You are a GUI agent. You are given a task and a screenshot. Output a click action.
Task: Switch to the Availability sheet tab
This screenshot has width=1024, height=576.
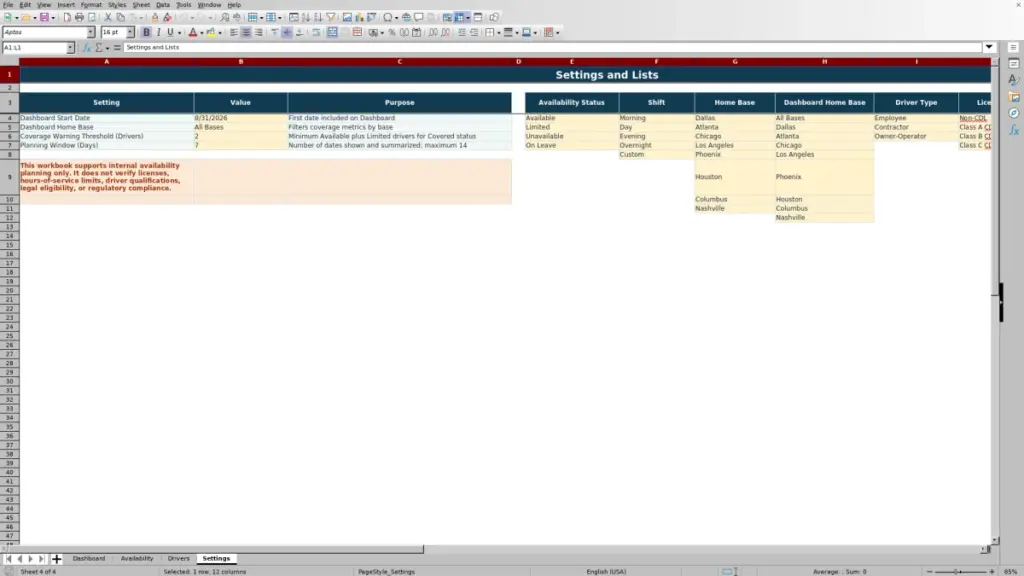[x=136, y=559]
